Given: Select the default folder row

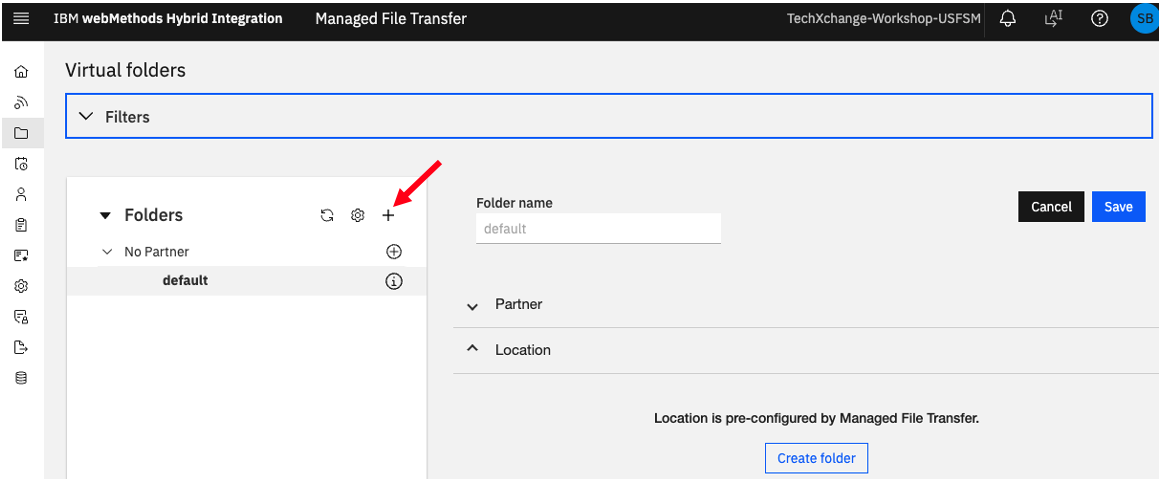Looking at the screenshot, I should (x=246, y=281).
